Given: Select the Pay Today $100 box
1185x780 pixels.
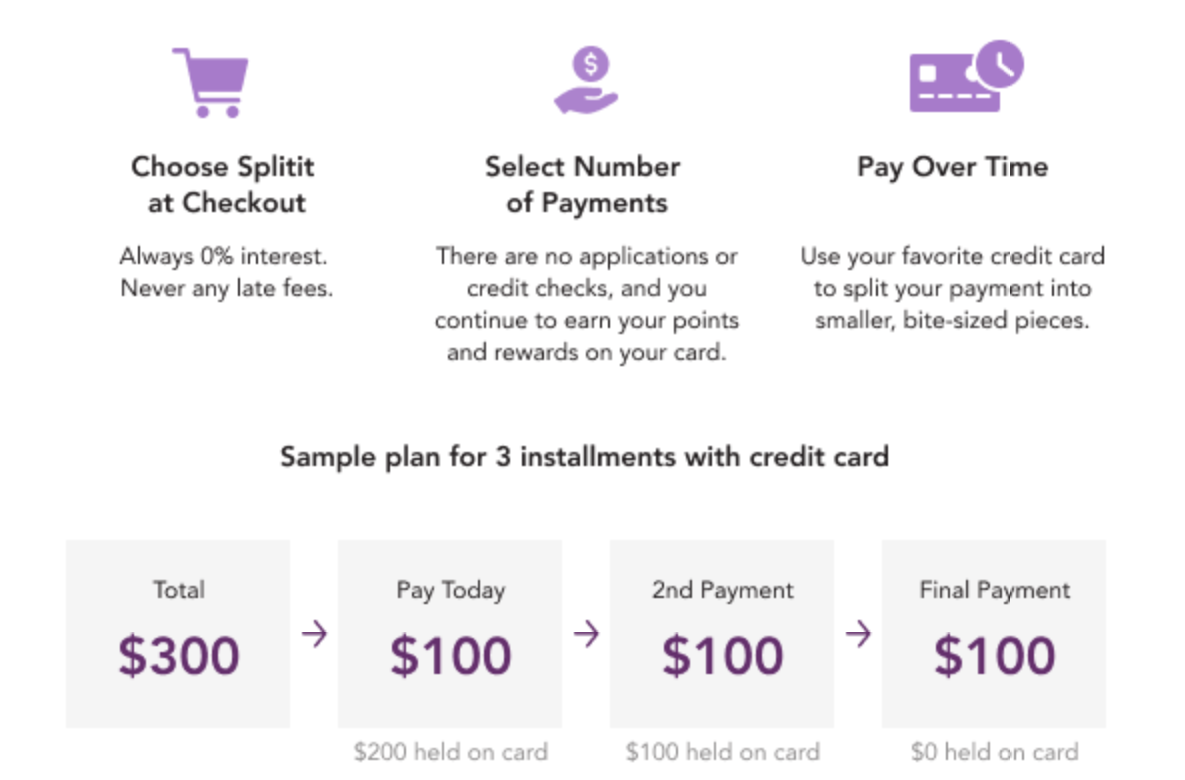Looking at the screenshot, I should pos(450,633).
